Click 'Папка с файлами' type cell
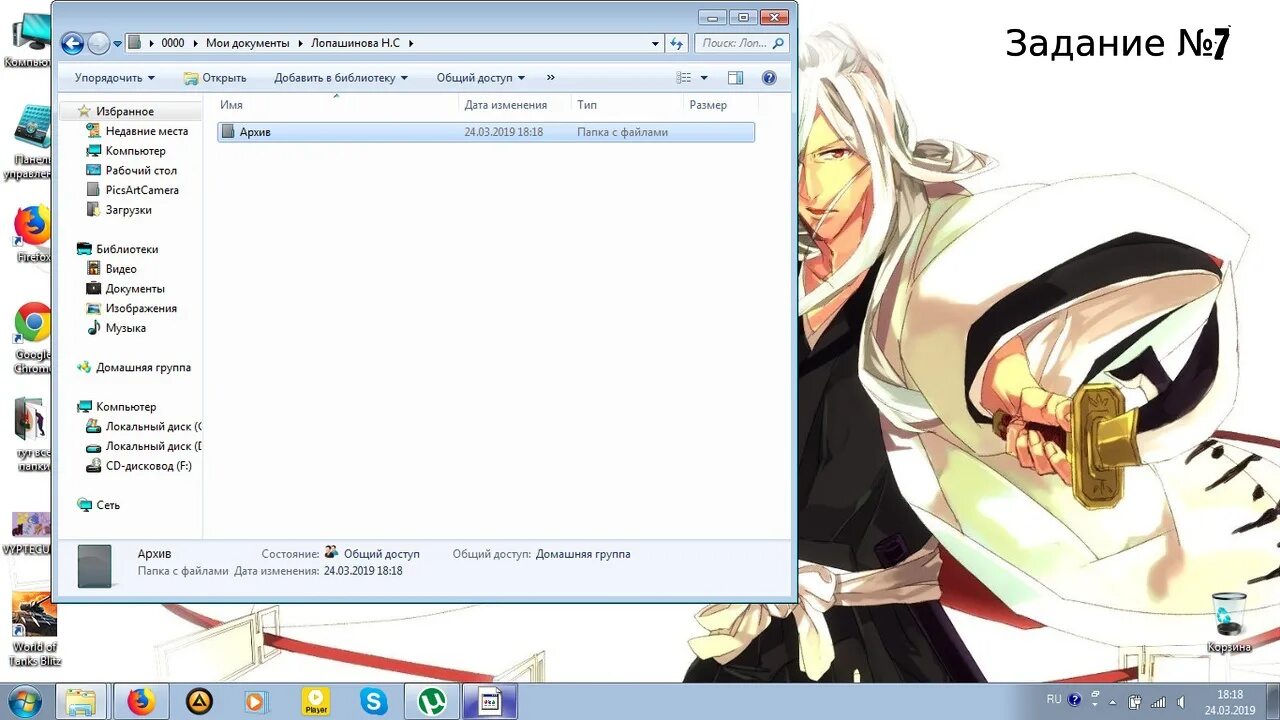The height and width of the screenshot is (720, 1280). point(622,132)
